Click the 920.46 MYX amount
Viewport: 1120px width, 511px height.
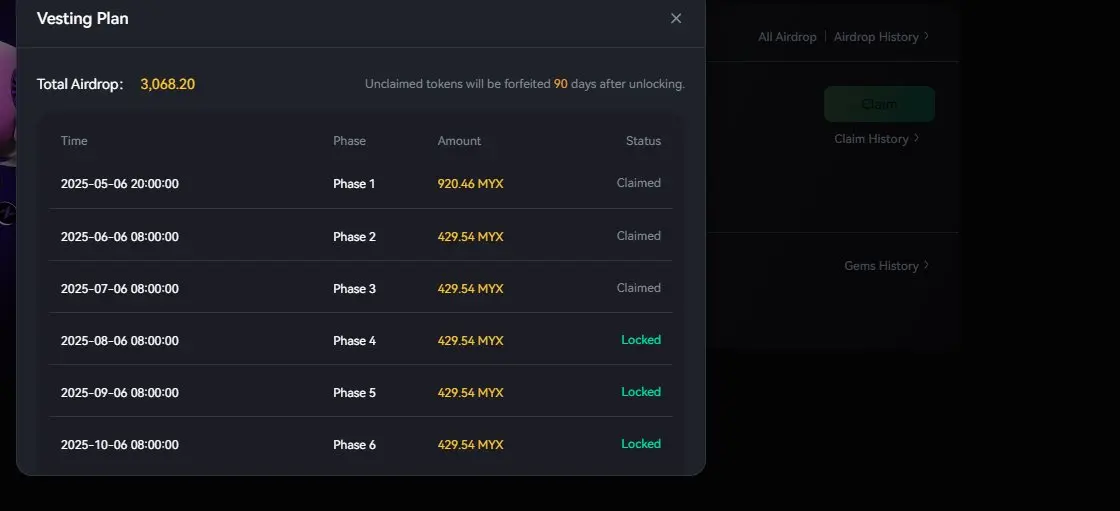click(x=470, y=184)
